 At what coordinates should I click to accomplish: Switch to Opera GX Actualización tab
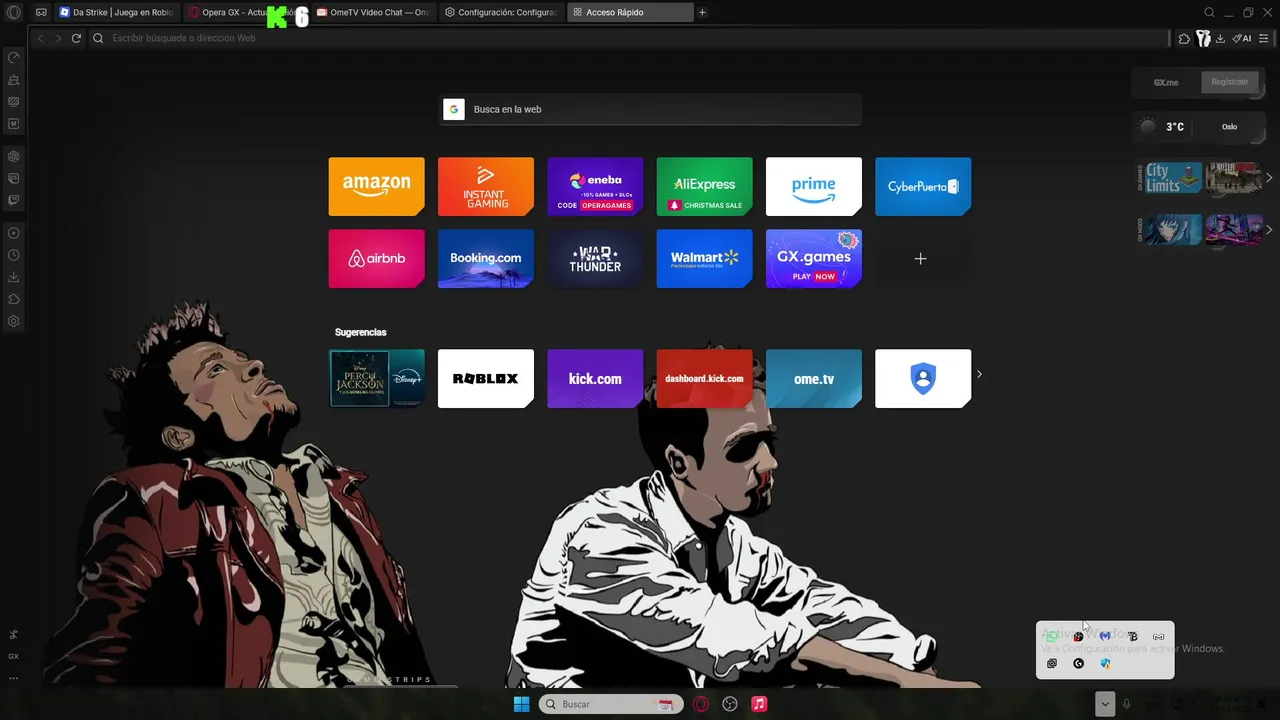pos(246,12)
